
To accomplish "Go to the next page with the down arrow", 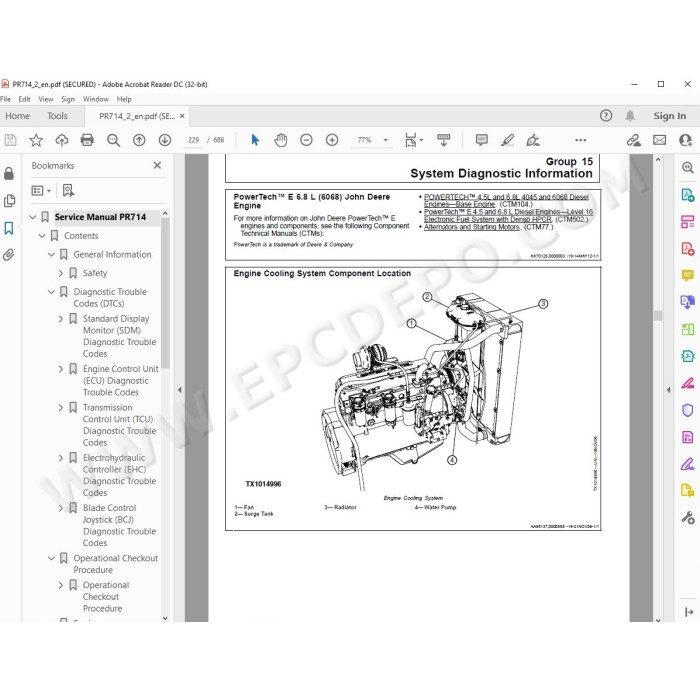I will click(x=165, y=140).
